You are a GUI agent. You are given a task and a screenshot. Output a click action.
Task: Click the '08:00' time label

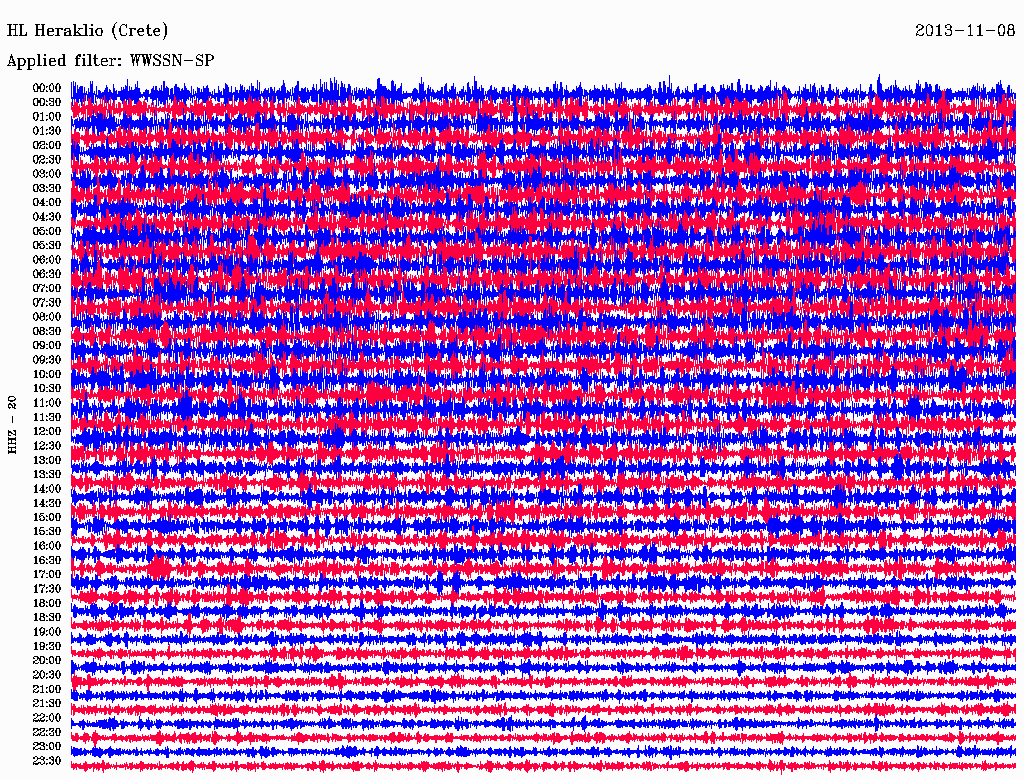pos(47,317)
